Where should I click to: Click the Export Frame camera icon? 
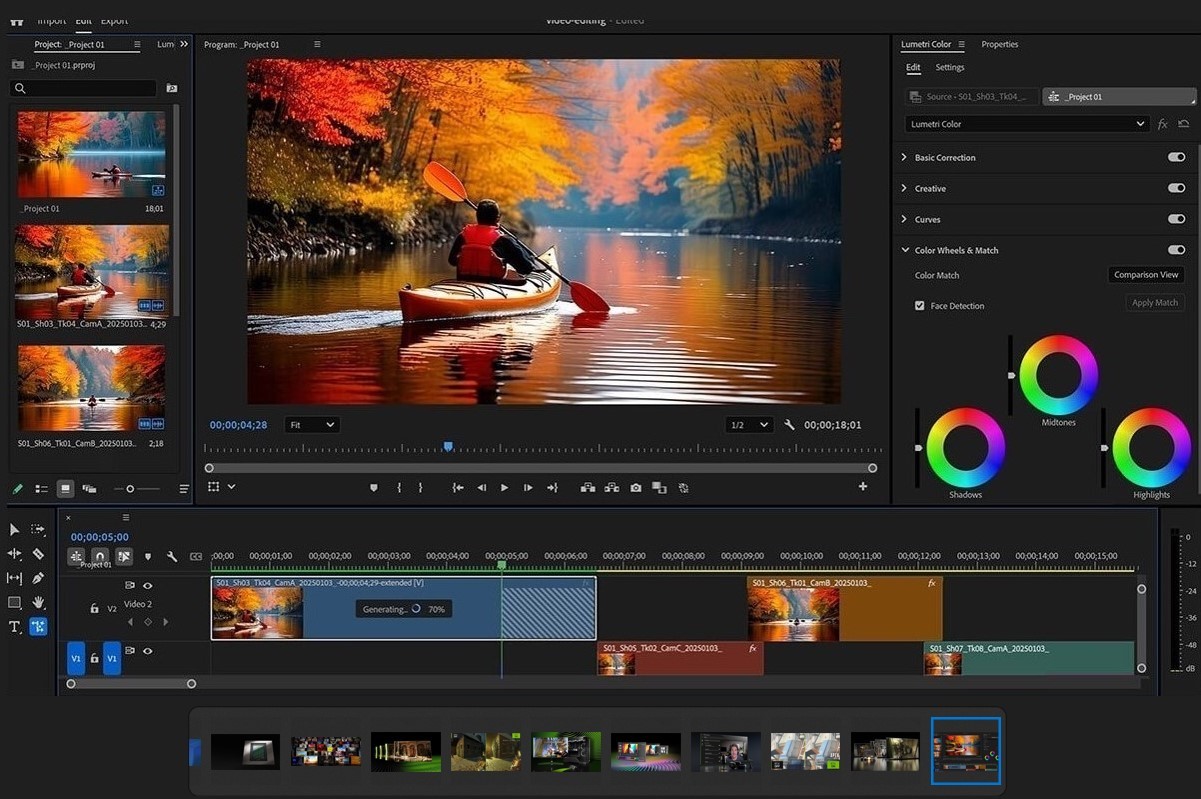pos(636,488)
